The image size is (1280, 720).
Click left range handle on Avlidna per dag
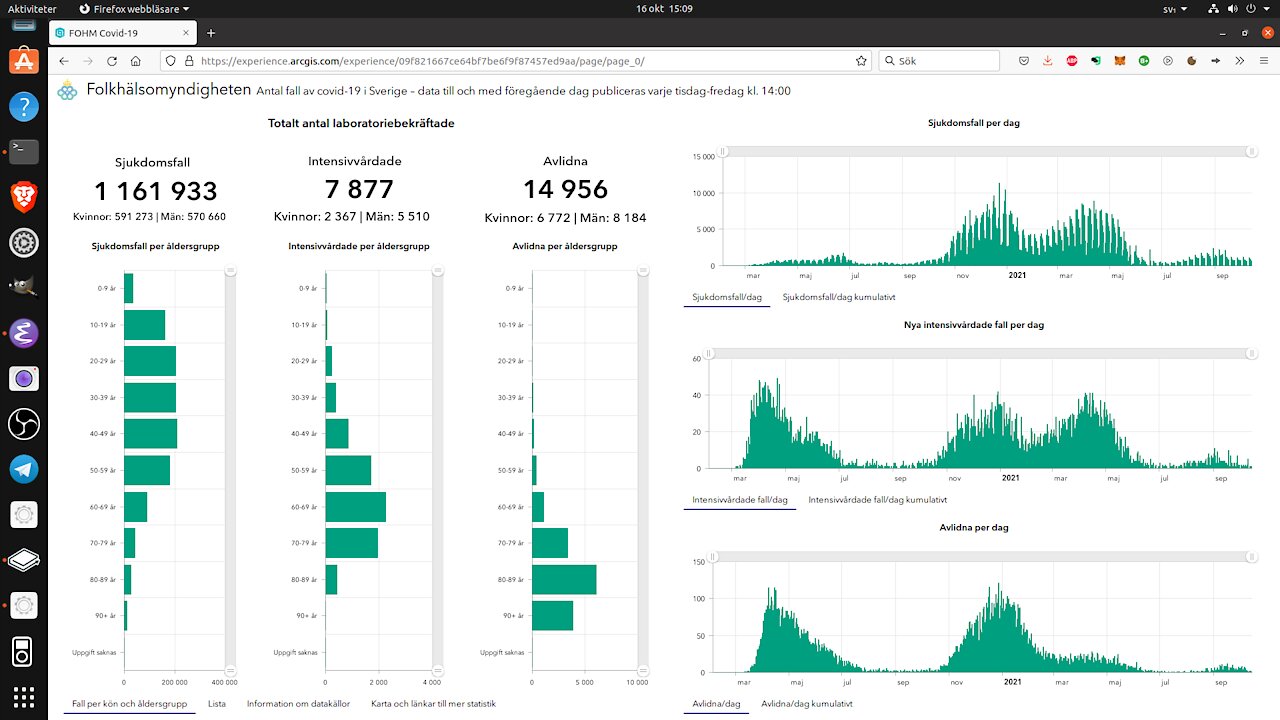[713, 557]
